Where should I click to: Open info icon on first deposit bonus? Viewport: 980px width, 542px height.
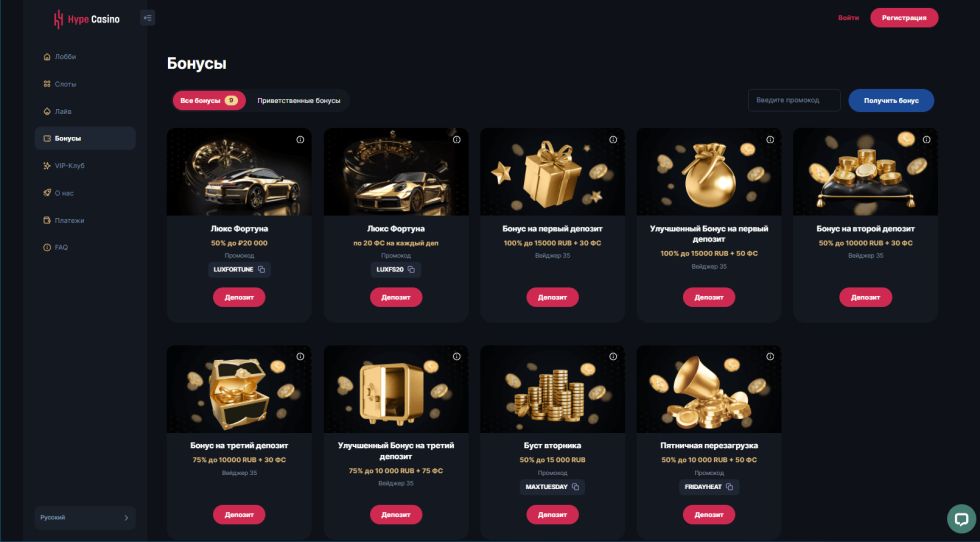pyautogui.click(x=613, y=139)
